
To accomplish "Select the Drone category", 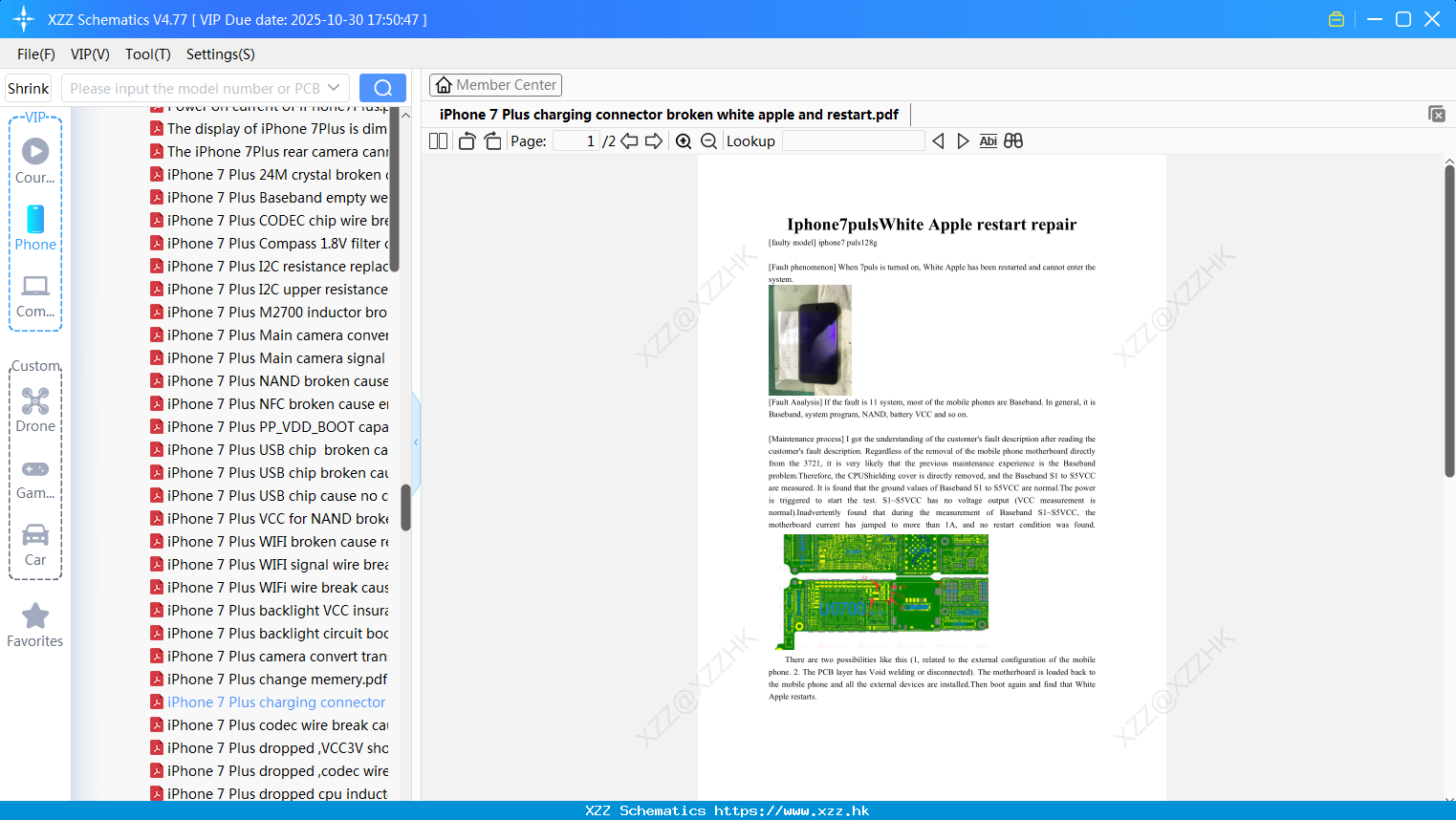I will click(35, 410).
